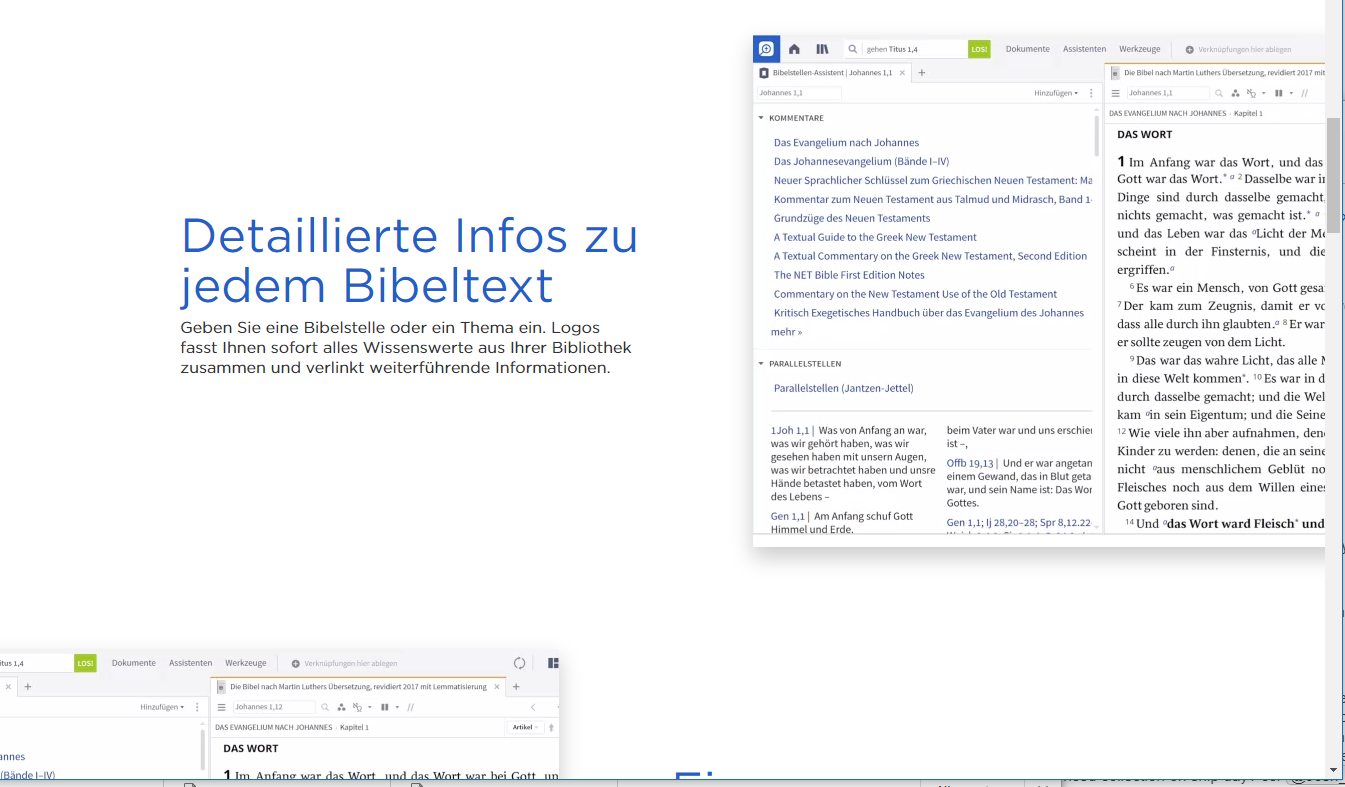Open the three-dot panel menu in upper window
Screen dimensions: 1345x787
coord(1091,93)
